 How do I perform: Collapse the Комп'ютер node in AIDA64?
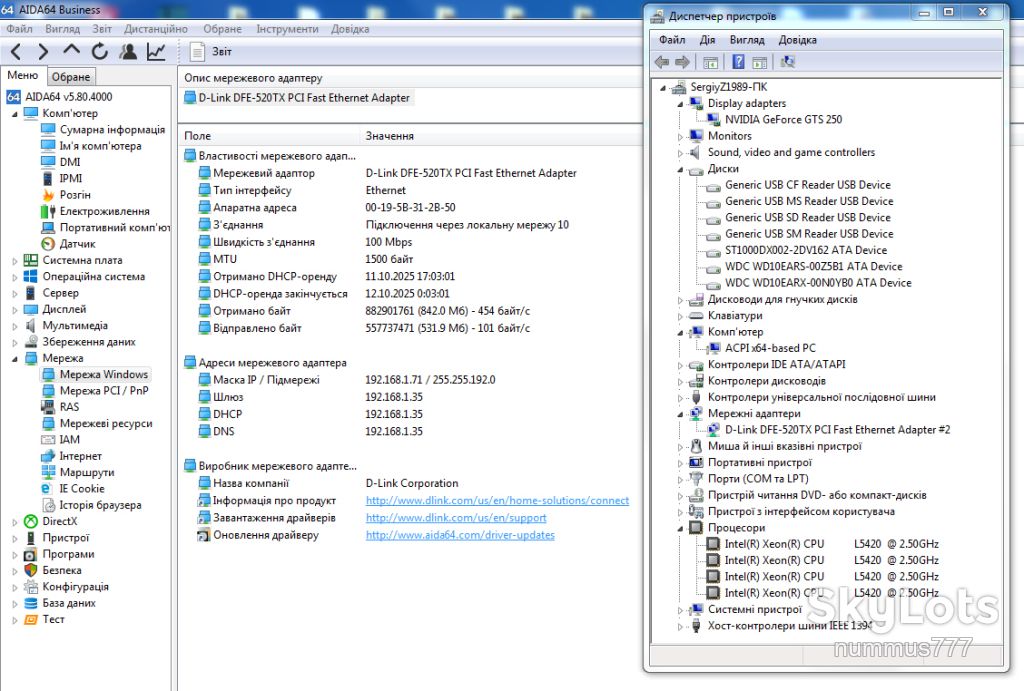click(x=14, y=114)
